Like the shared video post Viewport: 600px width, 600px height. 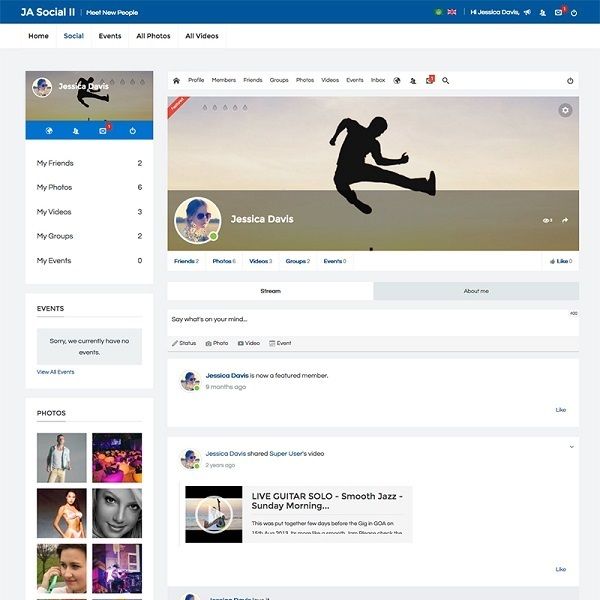click(x=561, y=569)
